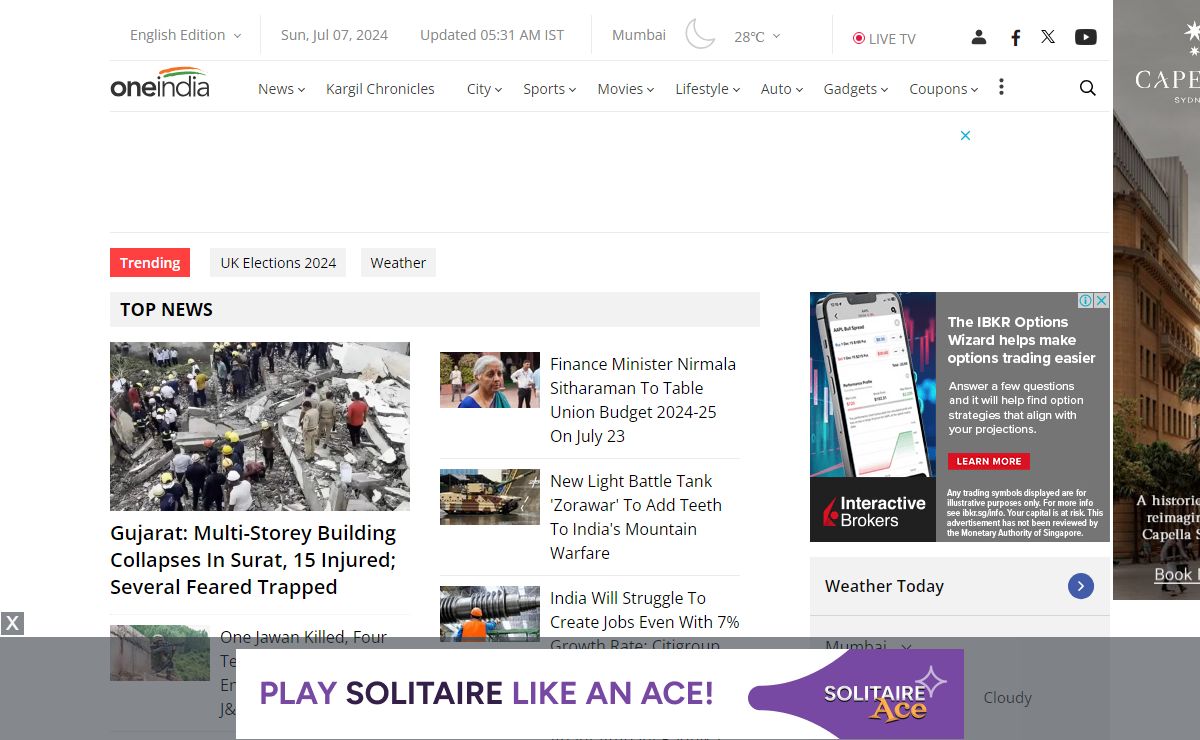This screenshot has width=1200, height=740.
Task: Click the AdChoices icon on IBKR ad
Action: (x=1085, y=300)
